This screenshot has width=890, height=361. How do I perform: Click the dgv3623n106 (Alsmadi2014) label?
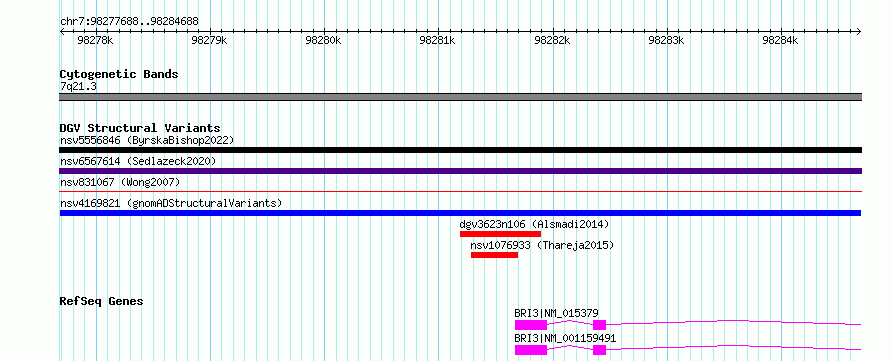tap(534, 224)
